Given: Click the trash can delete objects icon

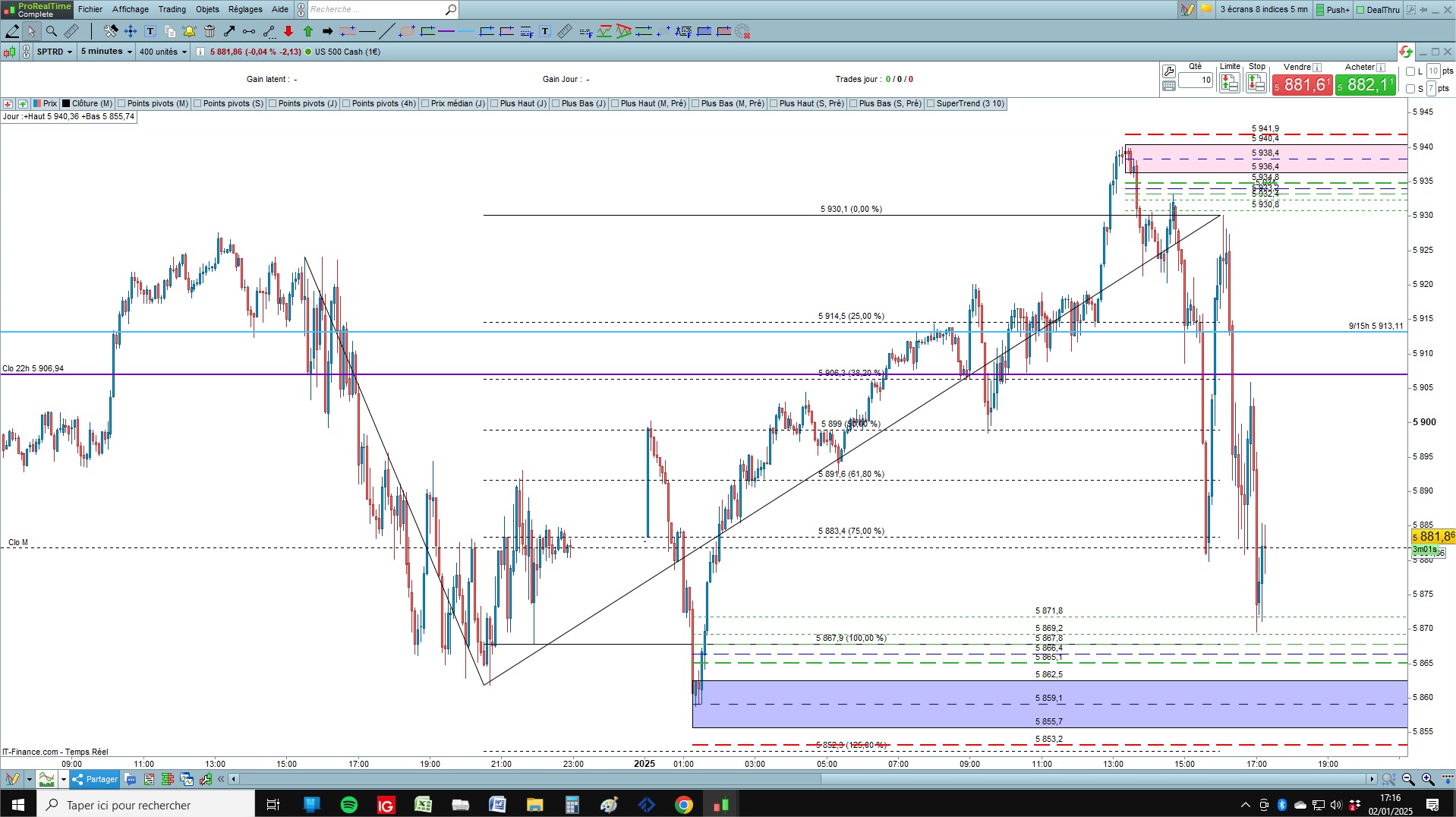Looking at the screenshot, I should pos(210,31).
